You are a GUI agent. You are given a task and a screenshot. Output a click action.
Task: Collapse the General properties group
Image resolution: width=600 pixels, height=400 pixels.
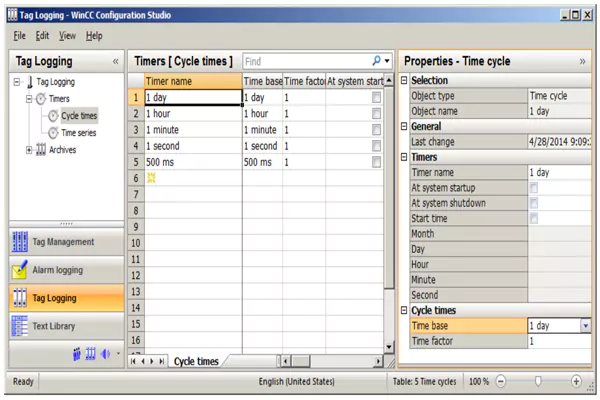coord(404,126)
